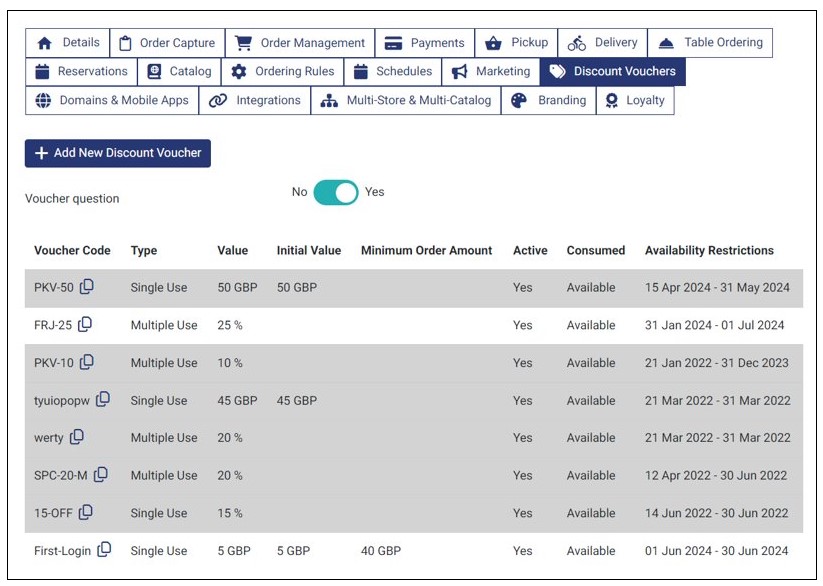
Task: Copy the First-Login voucher code
Action: tap(104, 550)
